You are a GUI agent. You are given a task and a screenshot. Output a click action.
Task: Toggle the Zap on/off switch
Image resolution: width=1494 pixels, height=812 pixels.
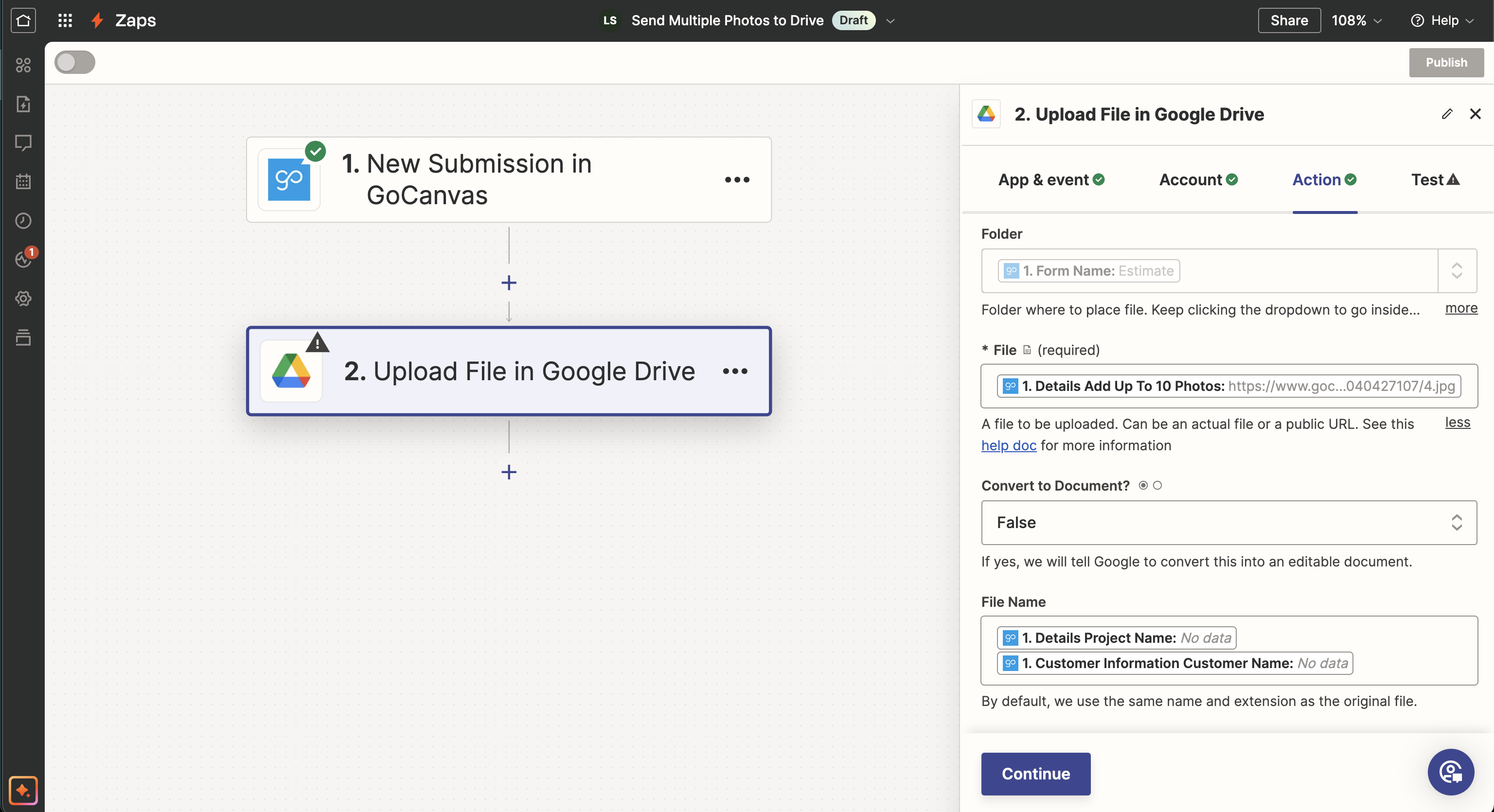click(x=75, y=62)
